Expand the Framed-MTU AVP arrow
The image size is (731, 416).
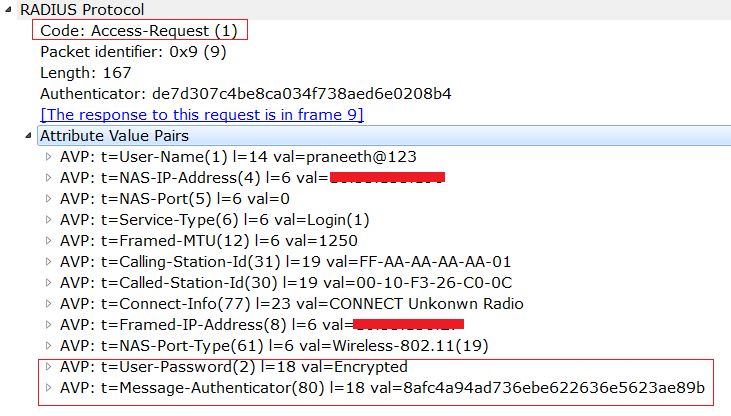click(x=47, y=241)
